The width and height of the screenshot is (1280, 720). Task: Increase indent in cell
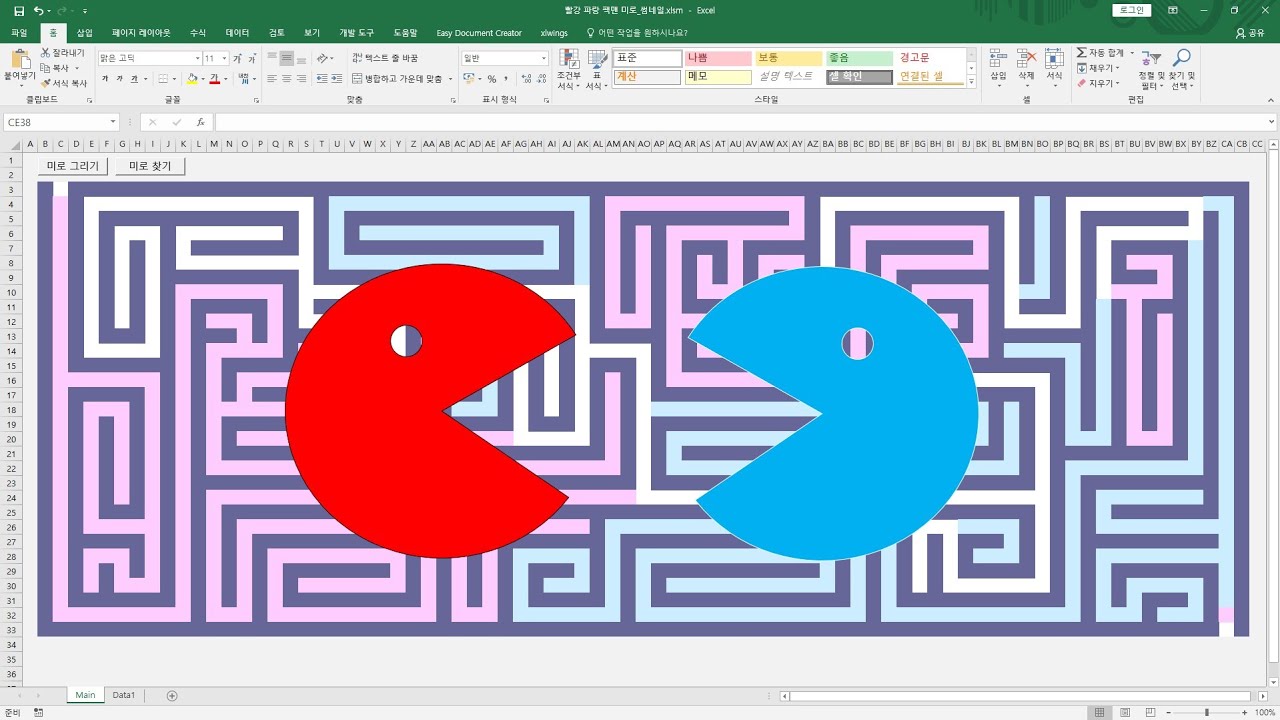[337, 79]
